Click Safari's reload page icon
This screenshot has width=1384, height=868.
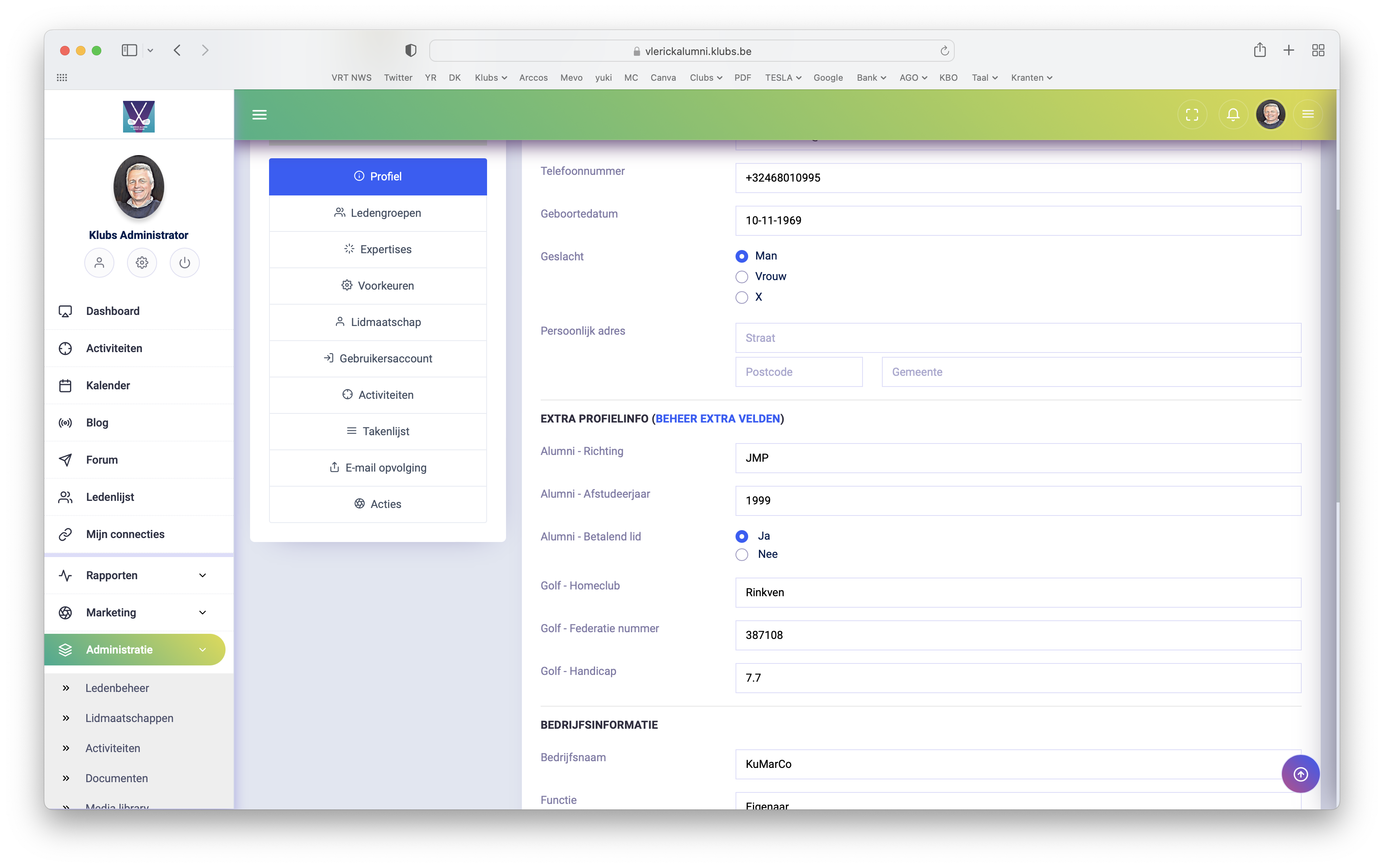tap(944, 51)
